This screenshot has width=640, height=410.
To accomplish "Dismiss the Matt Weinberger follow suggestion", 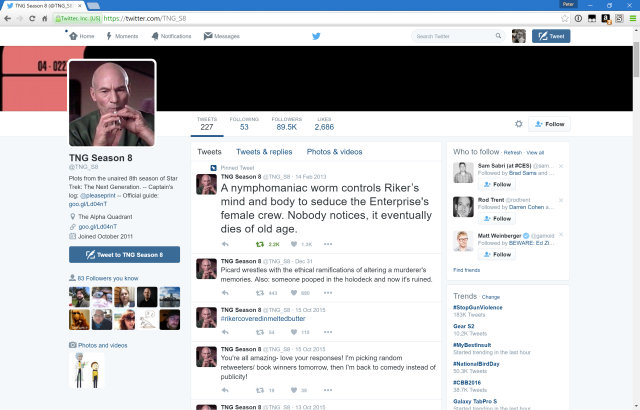I will point(561,235).
